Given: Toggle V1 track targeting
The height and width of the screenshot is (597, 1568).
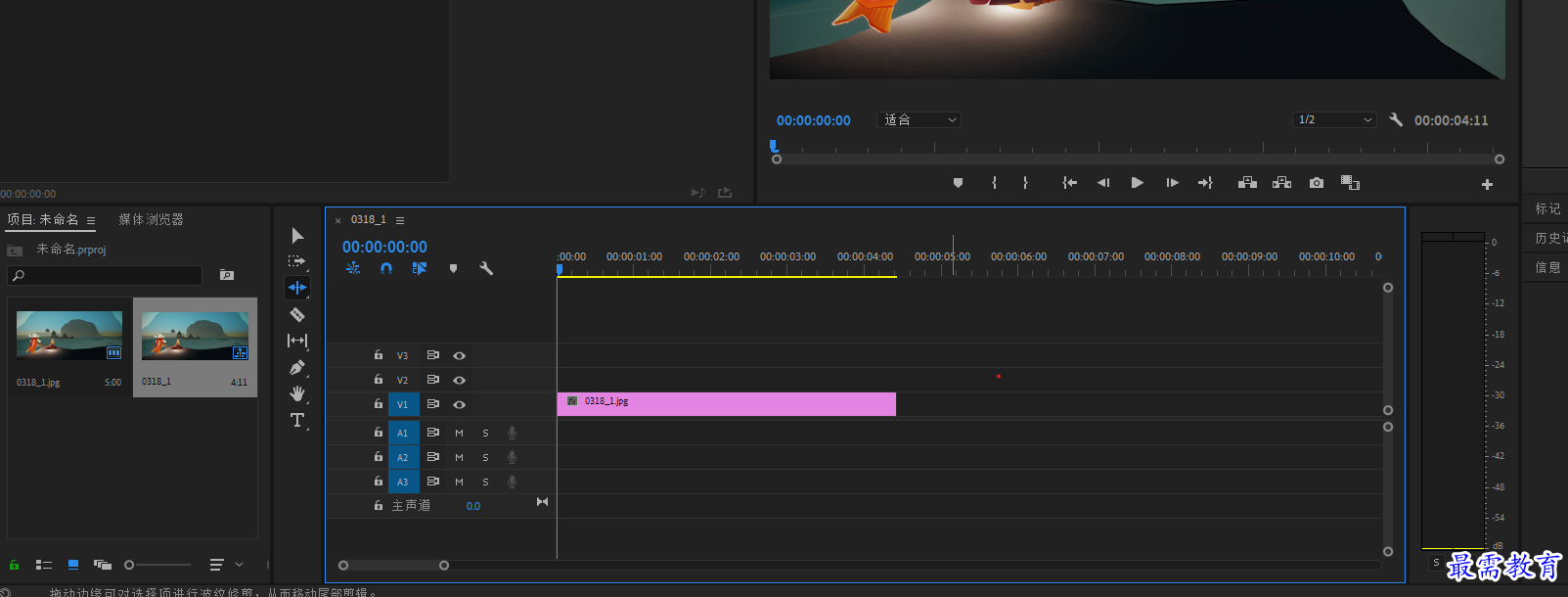Looking at the screenshot, I should pyautogui.click(x=403, y=404).
